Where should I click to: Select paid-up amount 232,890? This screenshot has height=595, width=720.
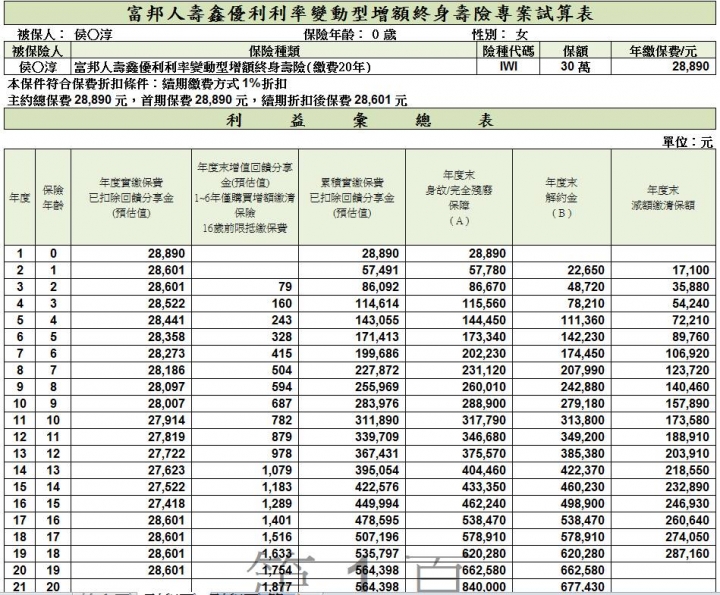pos(687,487)
